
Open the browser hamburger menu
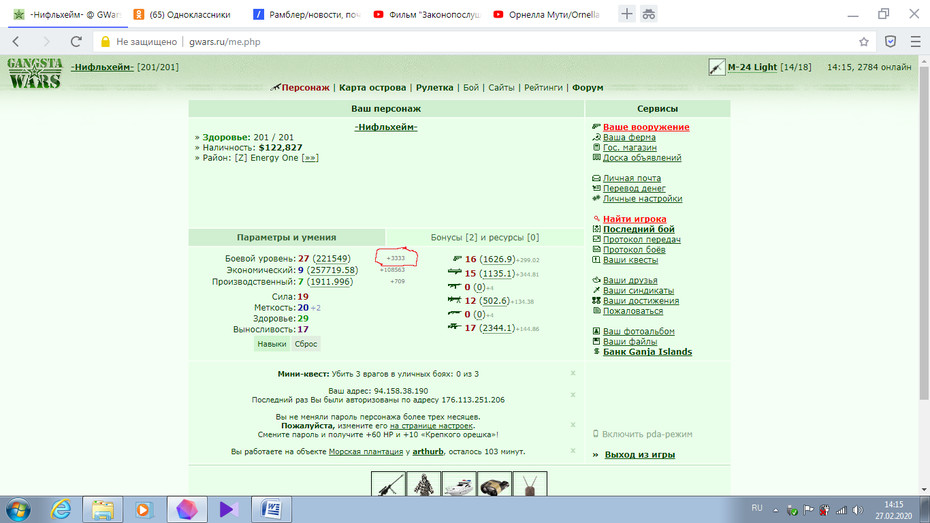pos(915,42)
